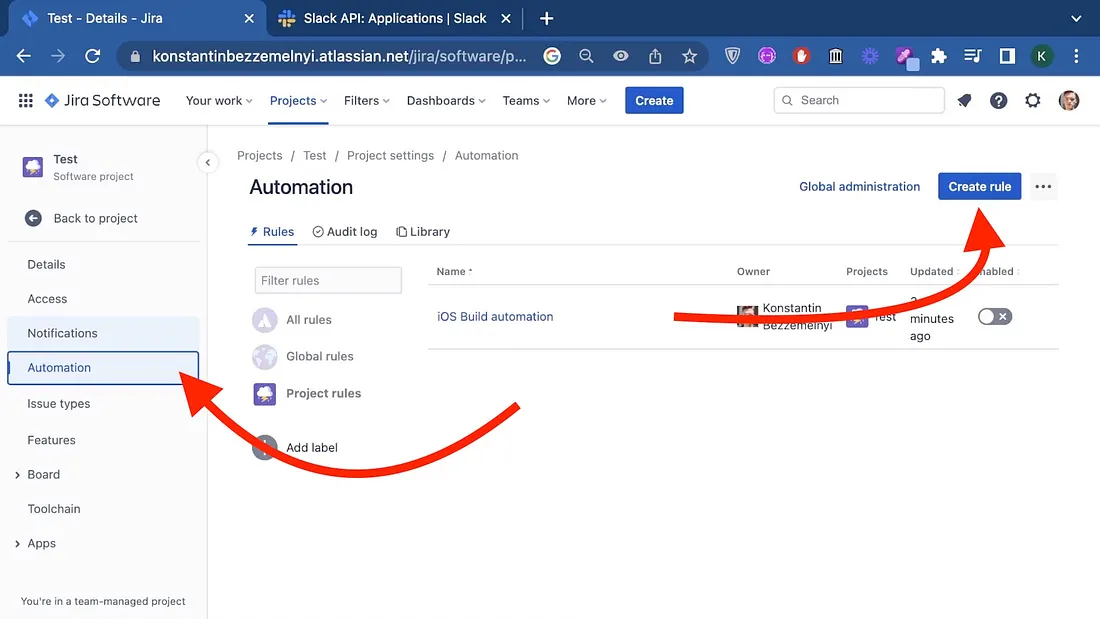Image resolution: width=1100 pixels, height=619 pixels.
Task: Filter by Project rules
Action: tap(323, 394)
